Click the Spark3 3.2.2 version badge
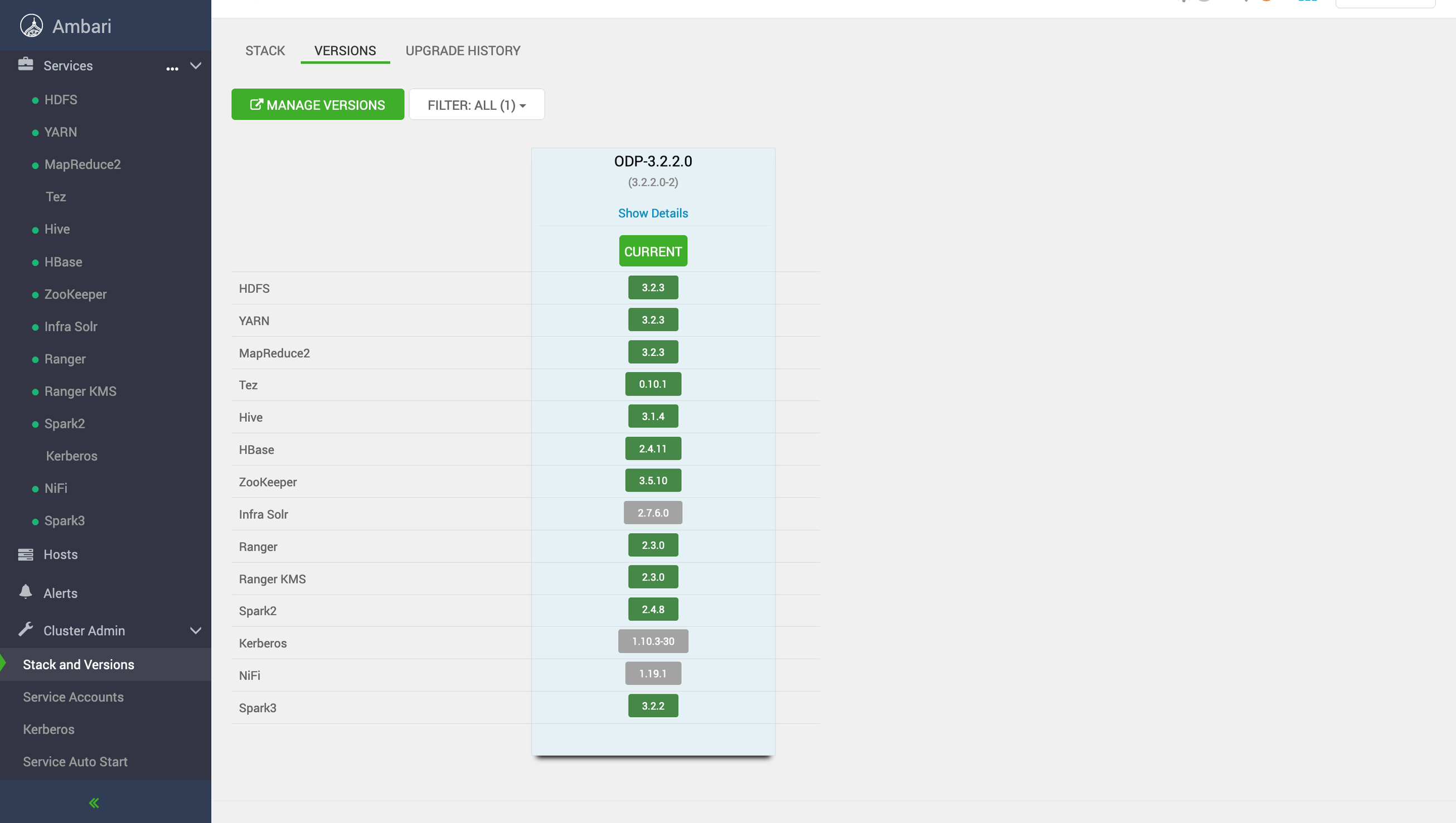The width and height of the screenshot is (1456, 823). click(x=653, y=706)
